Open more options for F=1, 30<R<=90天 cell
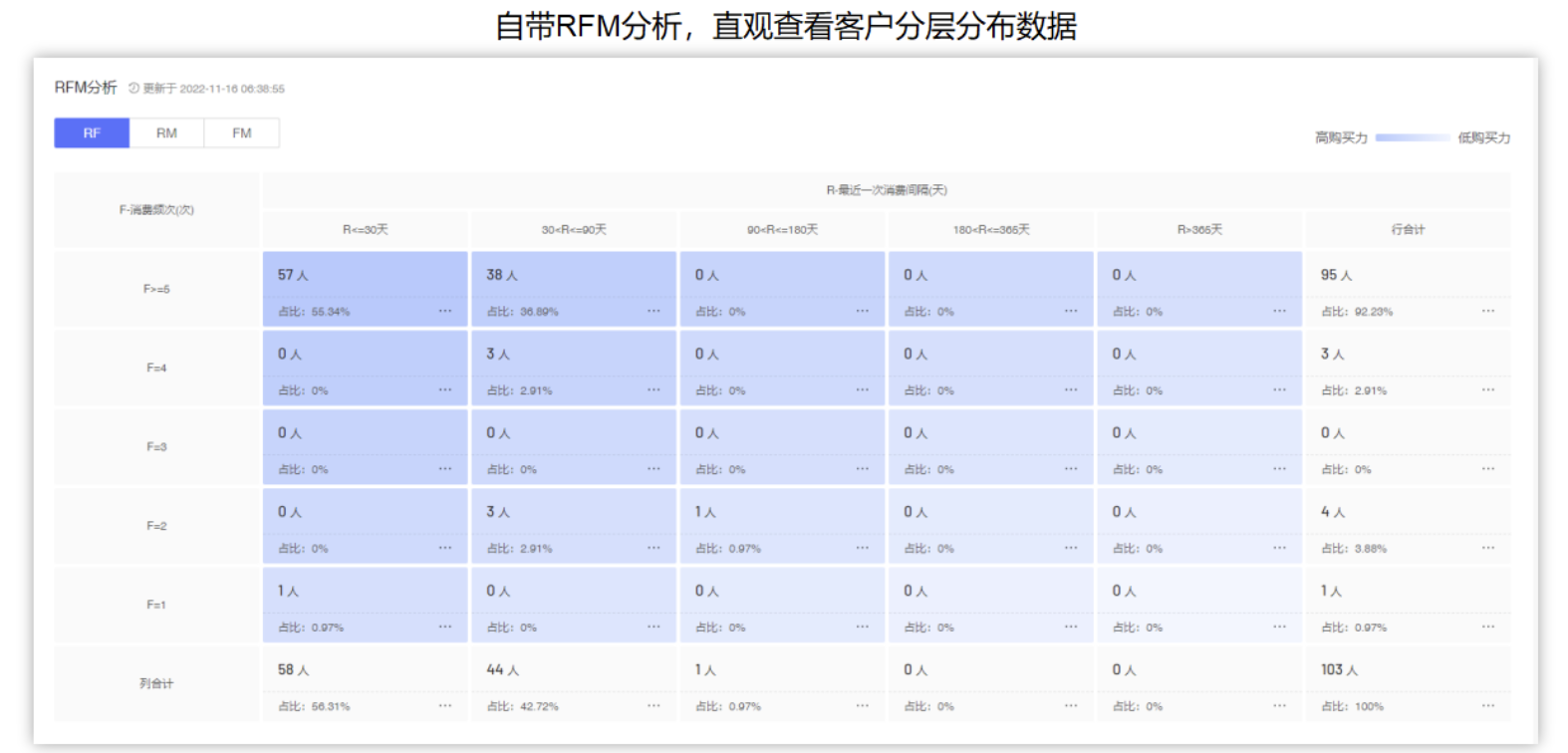Screen dimensions: 1568x753 tap(653, 627)
